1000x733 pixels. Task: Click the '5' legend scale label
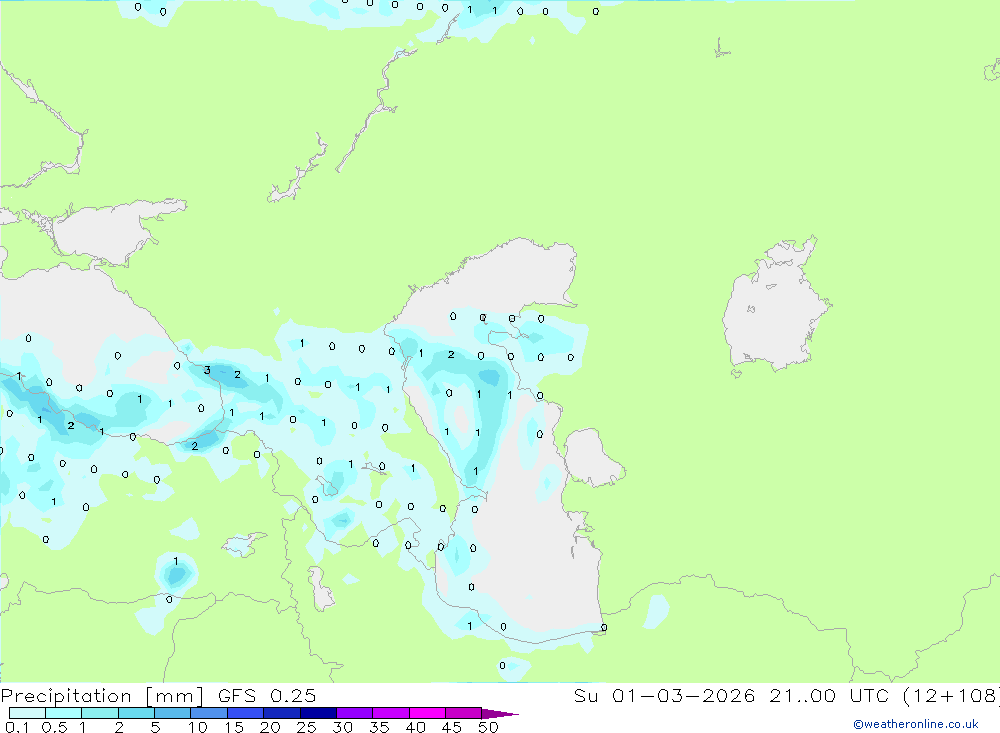coord(155,727)
